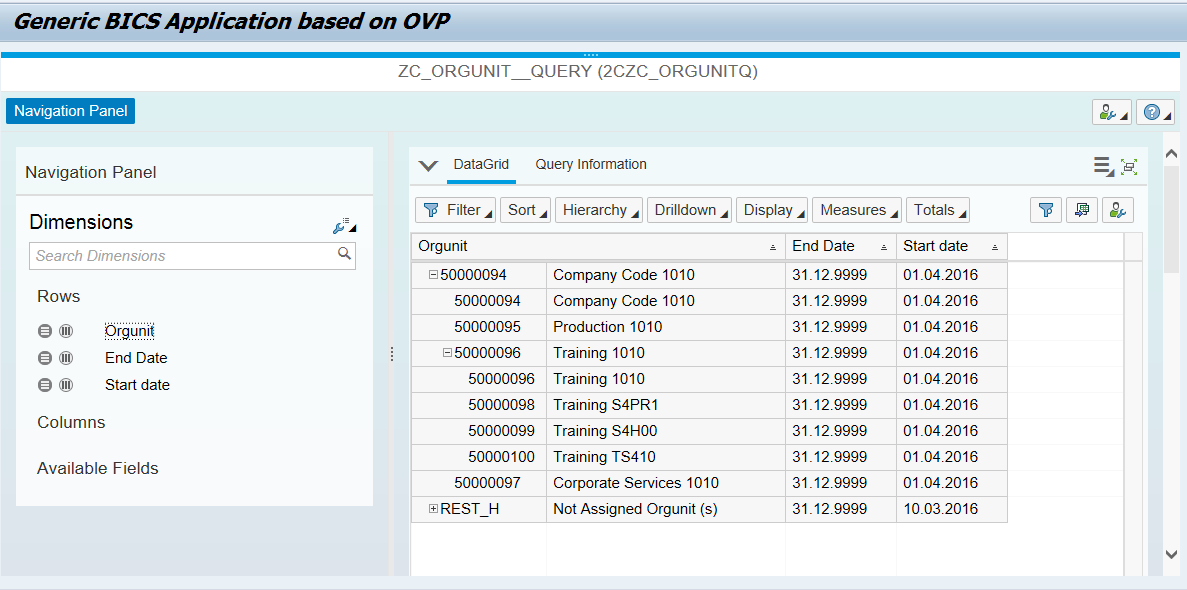Switch to the Query Information tab
Image resolution: width=1187 pixels, height=590 pixels.
point(589,165)
